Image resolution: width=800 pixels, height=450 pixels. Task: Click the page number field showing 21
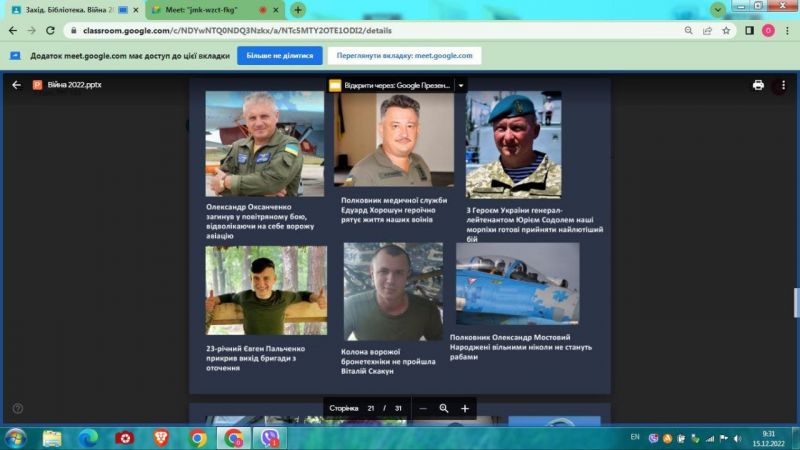(x=371, y=408)
